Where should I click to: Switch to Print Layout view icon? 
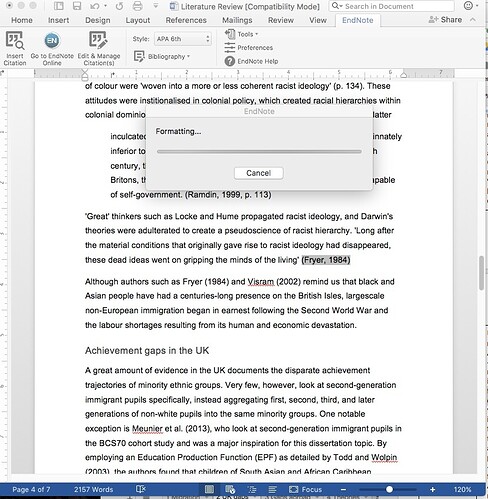[x=209, y=489]
